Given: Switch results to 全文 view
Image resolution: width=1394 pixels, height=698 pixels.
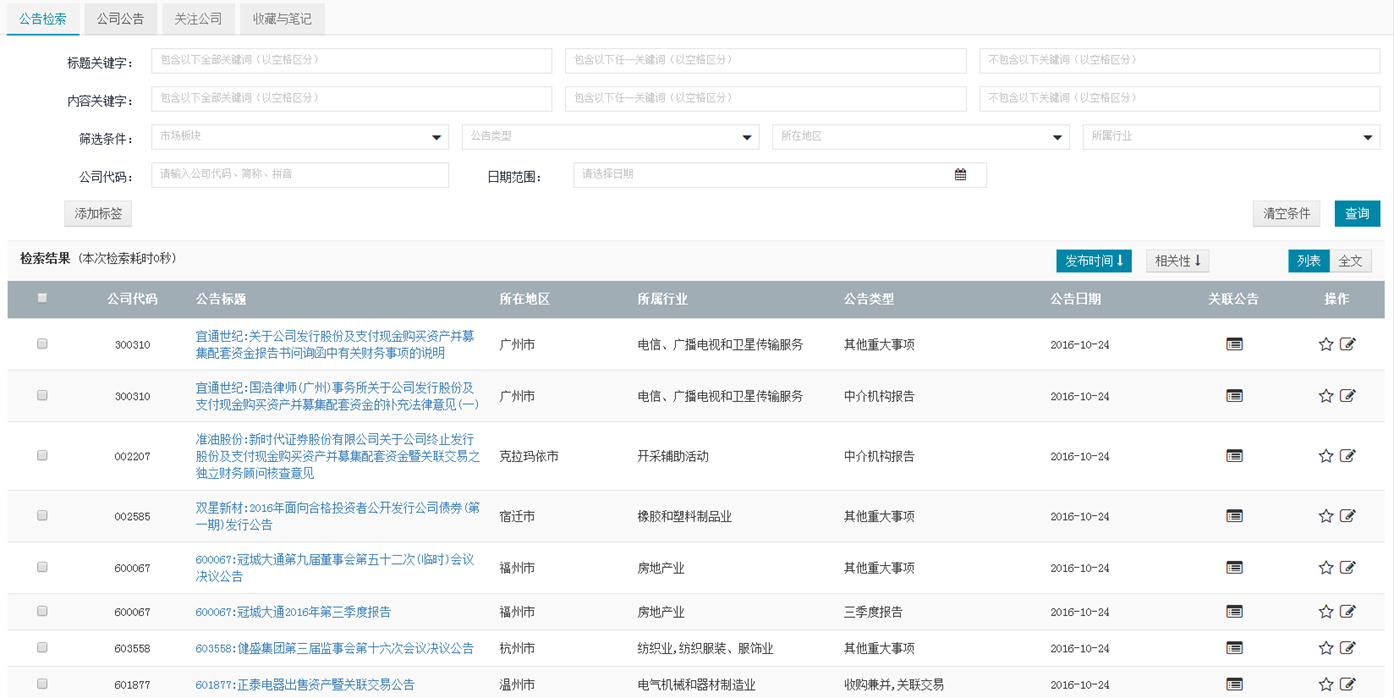Looking at the screenshot, I should (x=1350, y=261).
